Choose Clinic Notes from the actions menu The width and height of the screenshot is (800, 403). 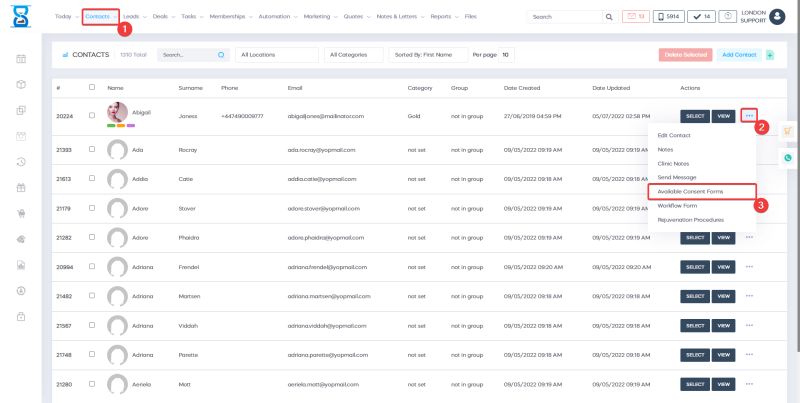[x=673, y=164]
